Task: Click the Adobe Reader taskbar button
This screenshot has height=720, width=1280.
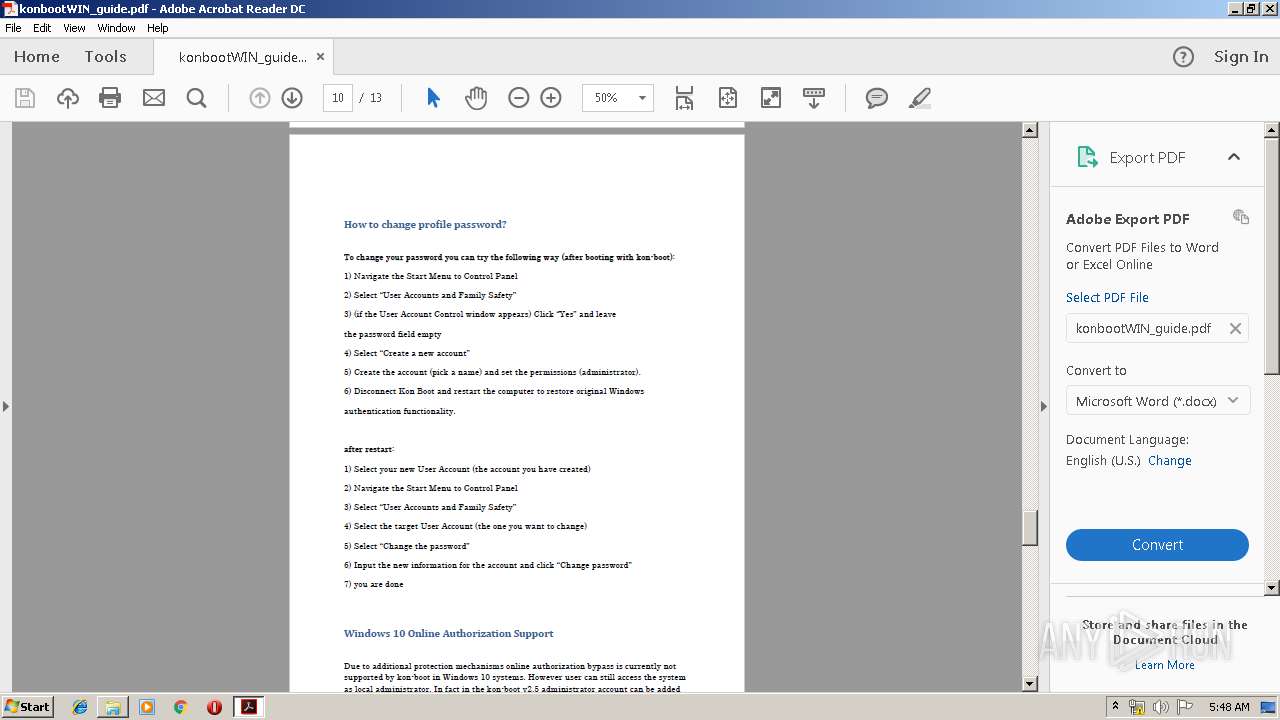Action: tap(248, 707)
